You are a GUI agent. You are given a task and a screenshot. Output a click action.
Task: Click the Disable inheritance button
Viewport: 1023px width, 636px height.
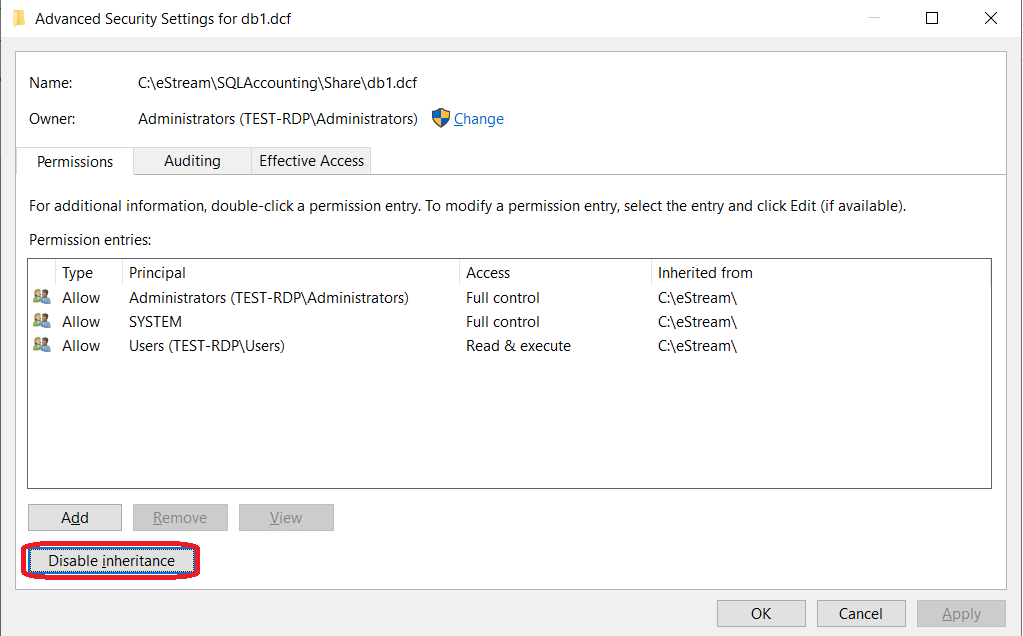point(111,561)
